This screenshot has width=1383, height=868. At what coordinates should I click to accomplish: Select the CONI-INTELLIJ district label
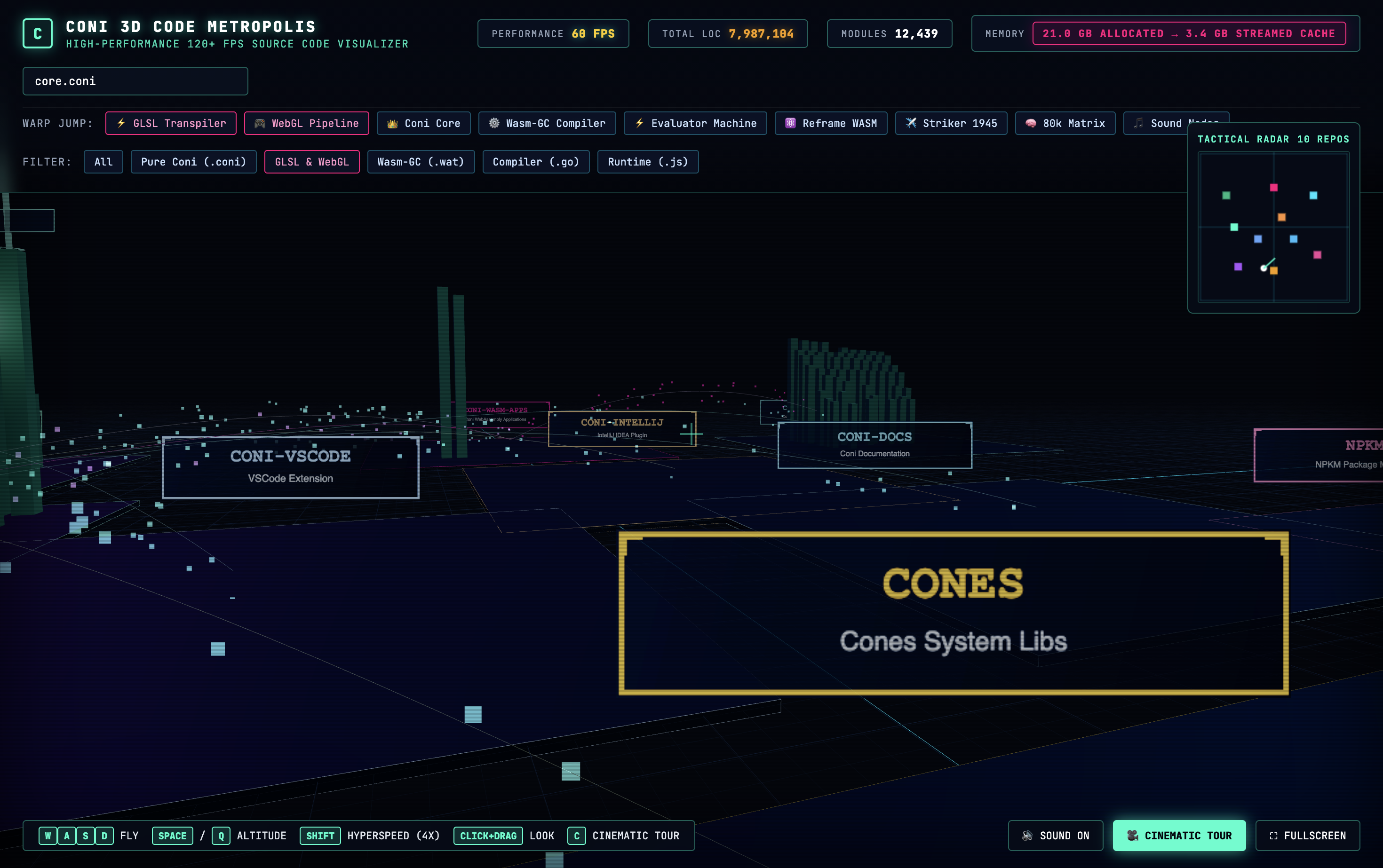pos(622,428)
